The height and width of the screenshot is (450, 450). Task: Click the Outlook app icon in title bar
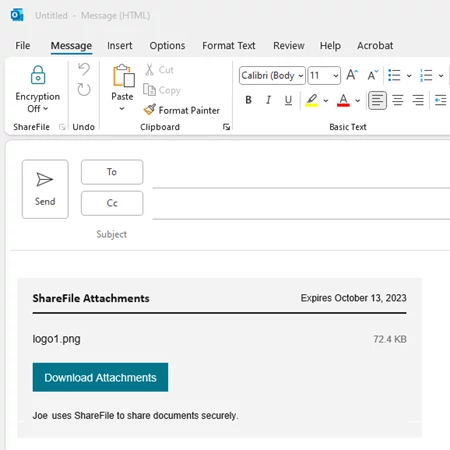tap(17, 15)
